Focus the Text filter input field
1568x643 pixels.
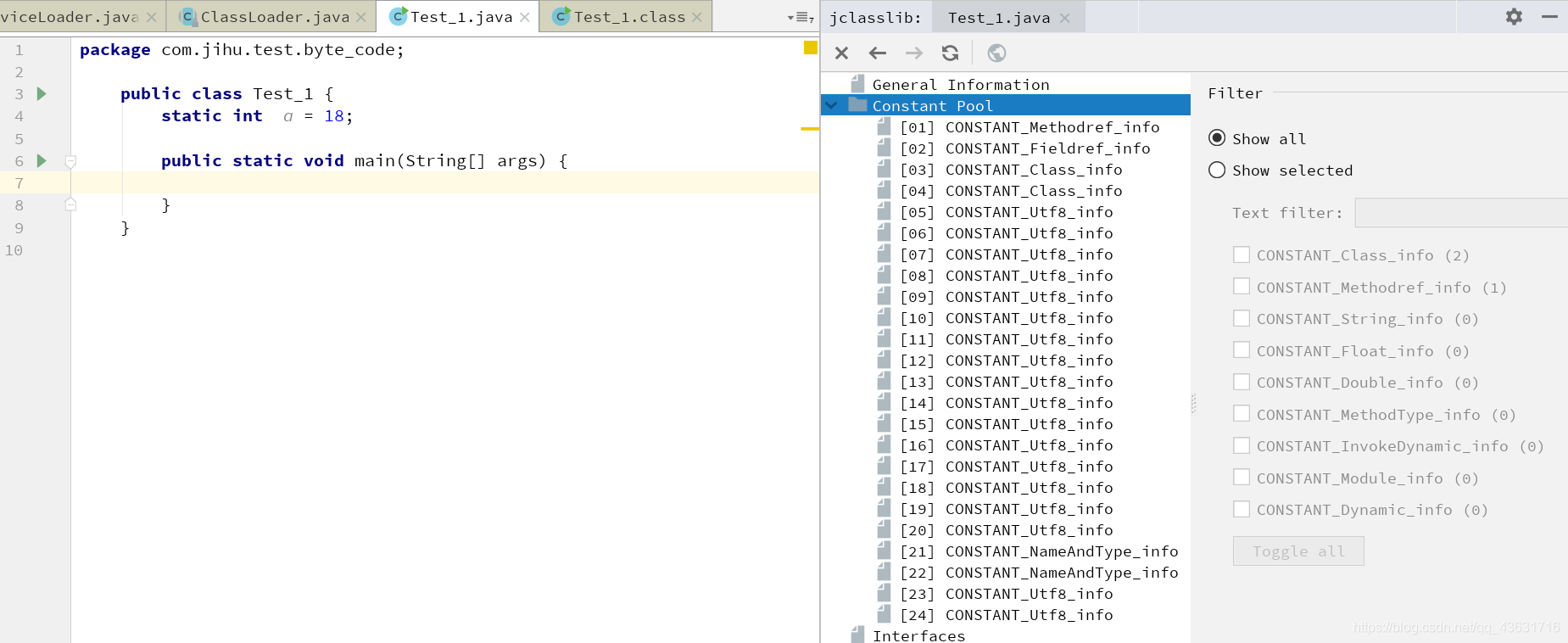[1461, 212]
